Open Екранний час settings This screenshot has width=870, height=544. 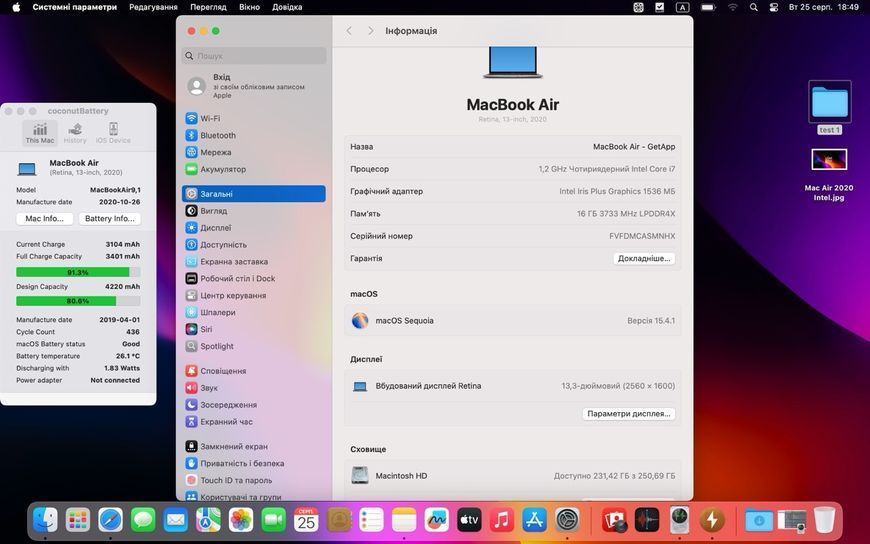point(254,422)
